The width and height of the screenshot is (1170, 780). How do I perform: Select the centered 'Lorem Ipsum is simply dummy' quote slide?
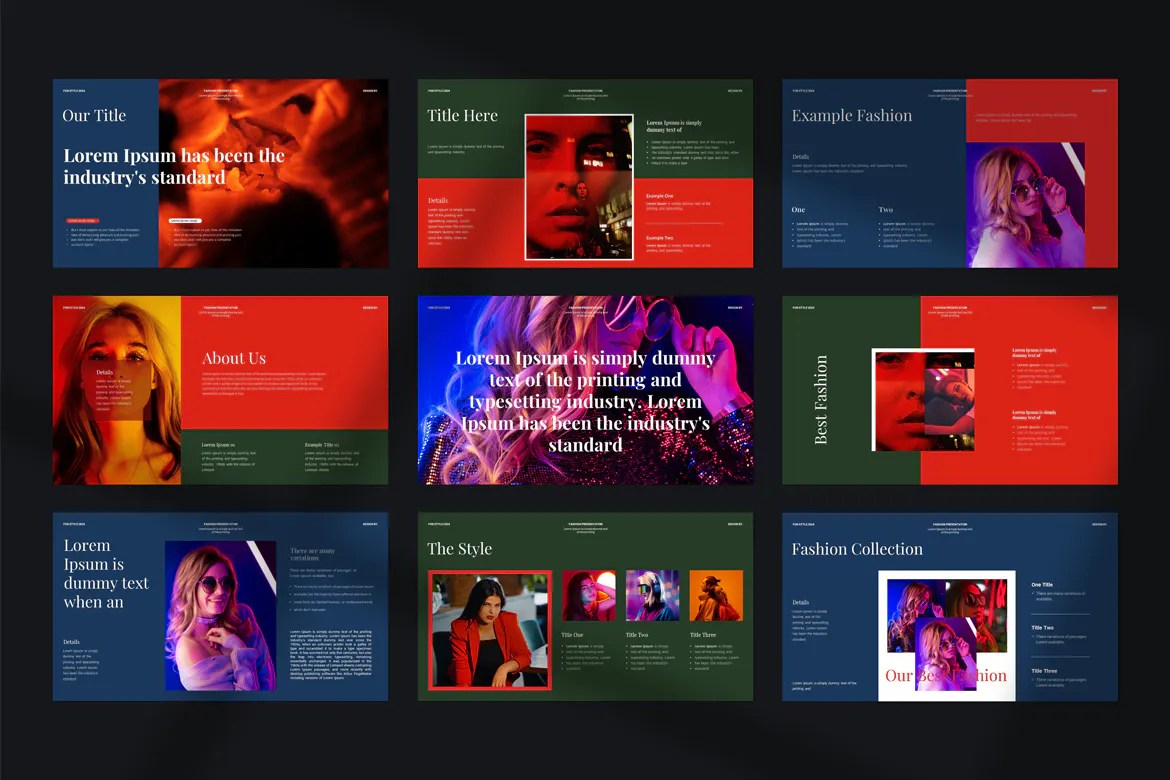(x=585, y=400)
